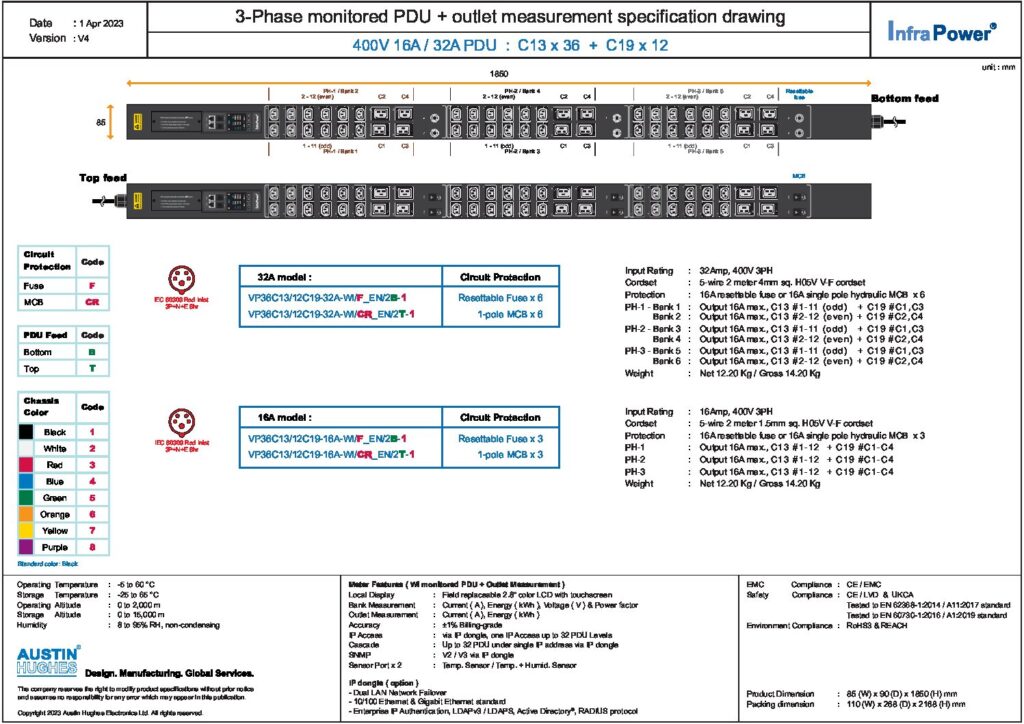Image resolution: width=1024 pixels, height=724 pixels.
Task: Click the orange 85 height dimension arrow
Action: pos(111,121)
